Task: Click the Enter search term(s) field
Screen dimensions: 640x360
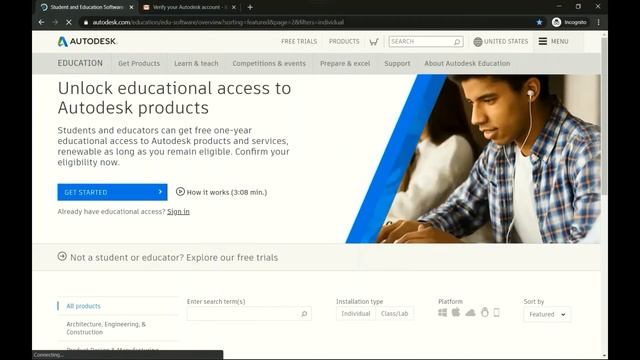Action: point(249,313)
